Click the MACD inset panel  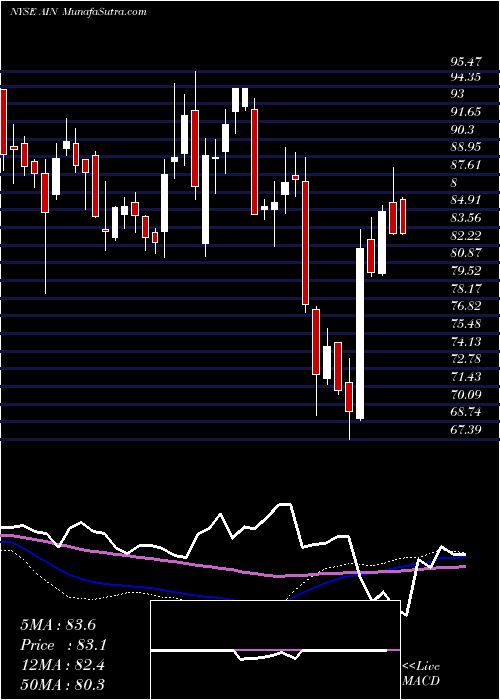275,650
